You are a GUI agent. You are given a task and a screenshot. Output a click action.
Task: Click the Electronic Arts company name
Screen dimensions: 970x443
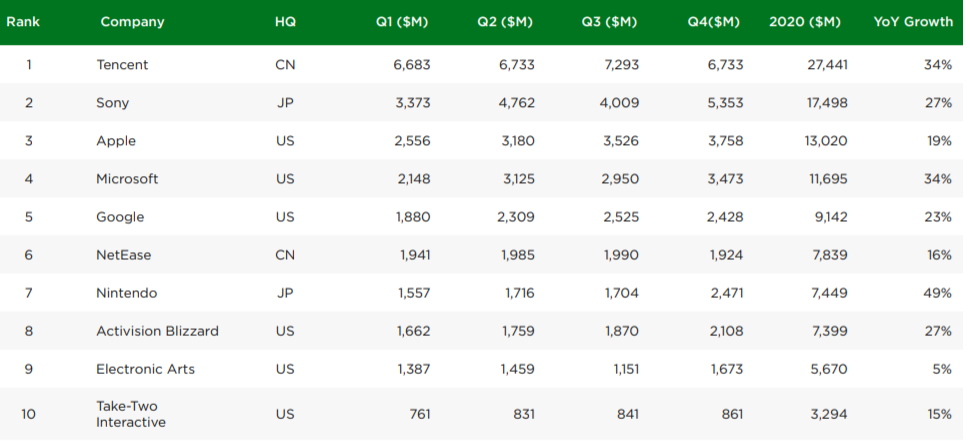145,369
